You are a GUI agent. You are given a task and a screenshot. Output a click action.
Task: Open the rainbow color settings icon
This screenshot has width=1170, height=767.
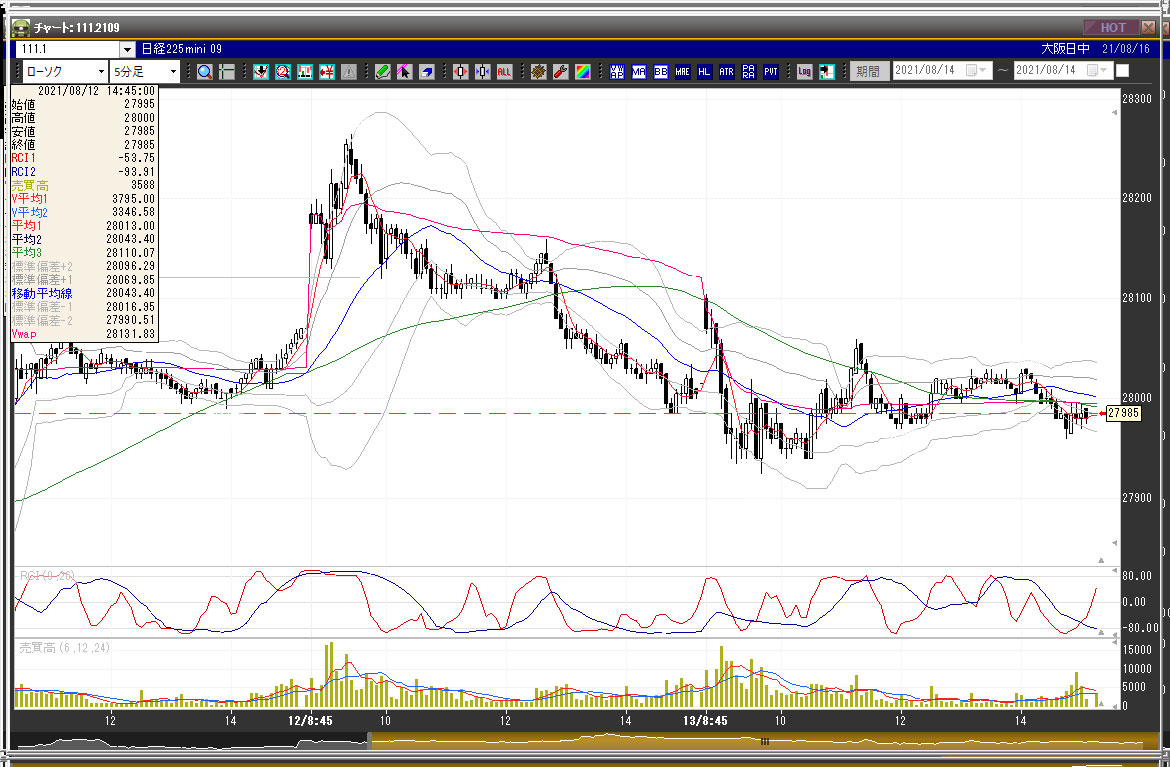point(582,71)
